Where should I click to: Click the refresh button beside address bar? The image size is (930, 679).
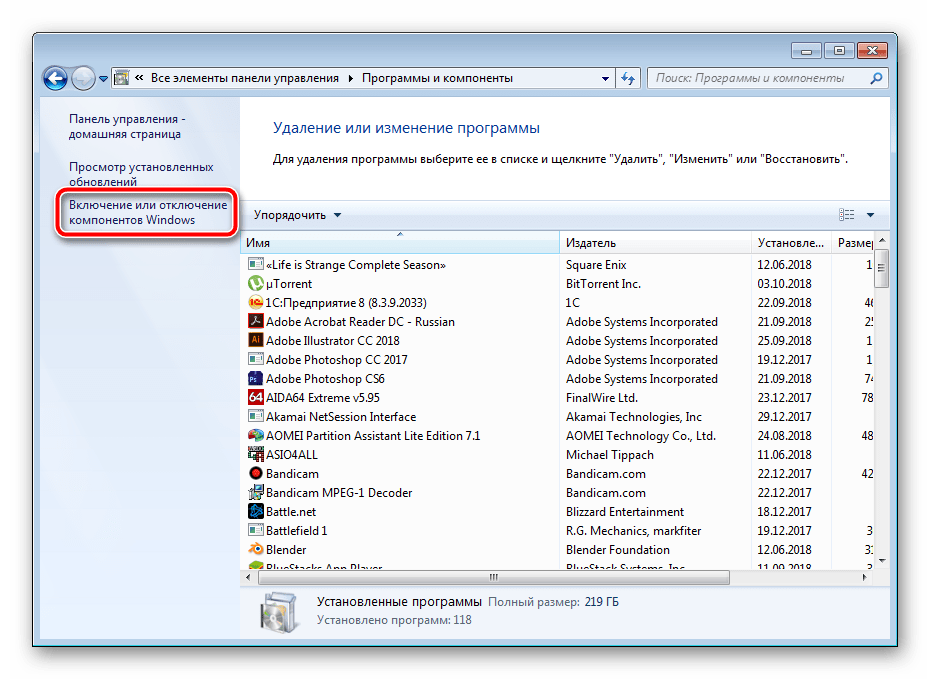(x=629, y=78)
